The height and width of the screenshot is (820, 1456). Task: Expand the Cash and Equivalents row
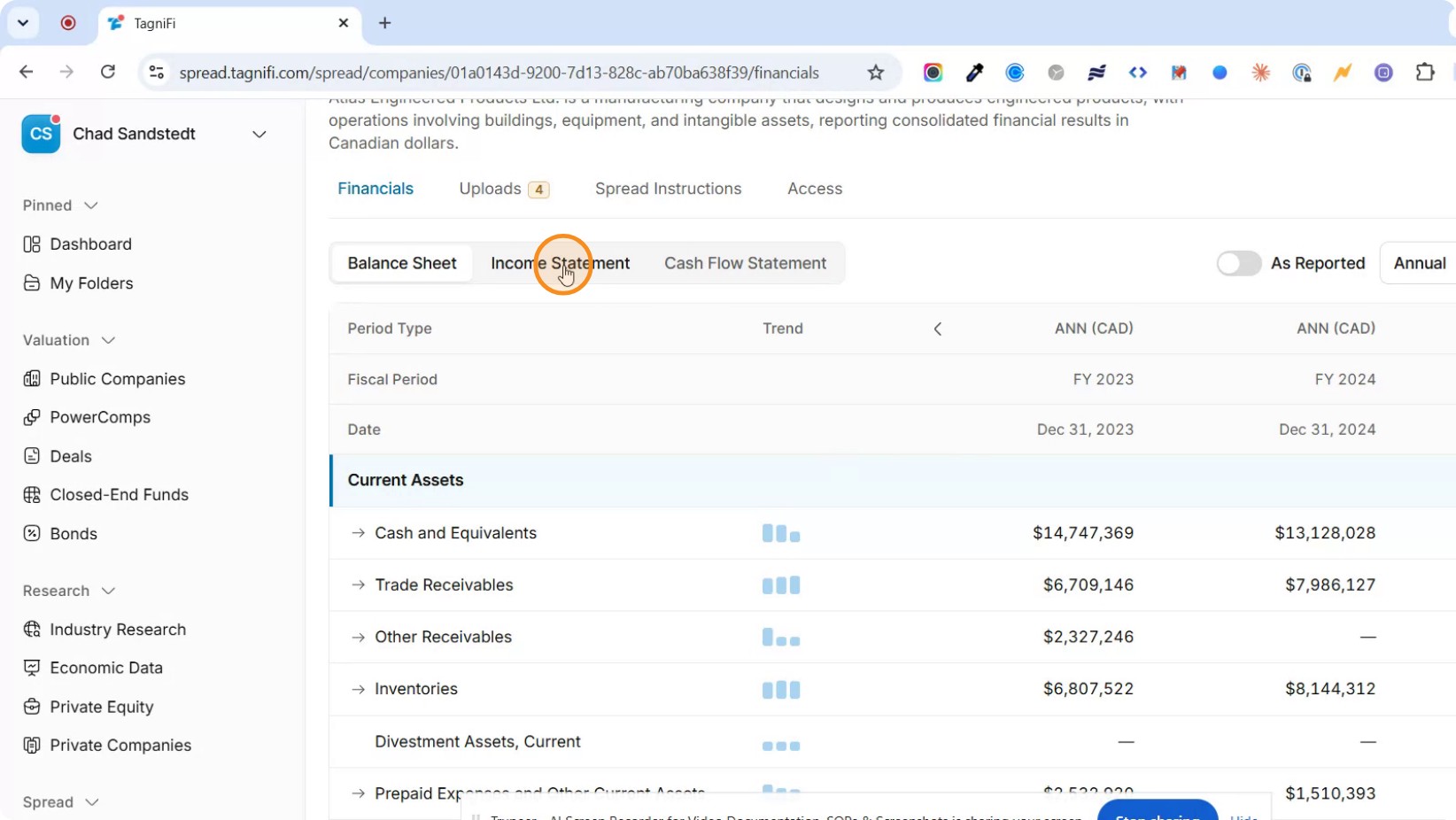coord(358,533)
